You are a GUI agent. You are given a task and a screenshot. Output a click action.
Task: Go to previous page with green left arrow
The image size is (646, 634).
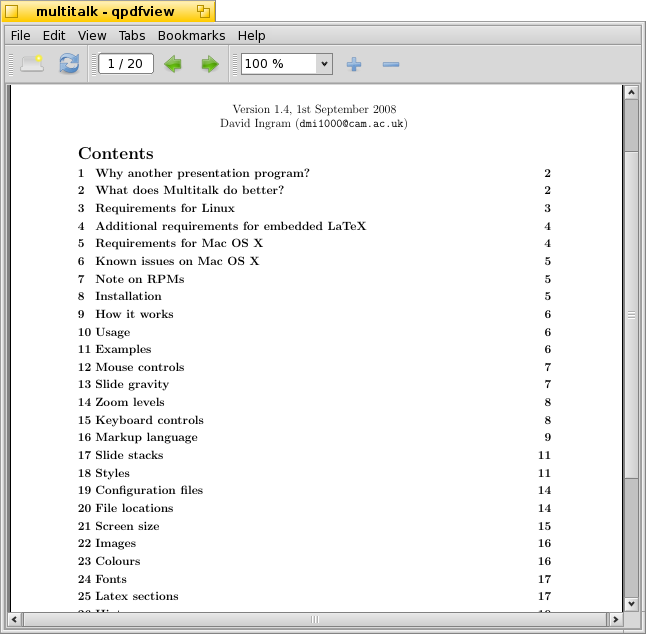[173, 64]
